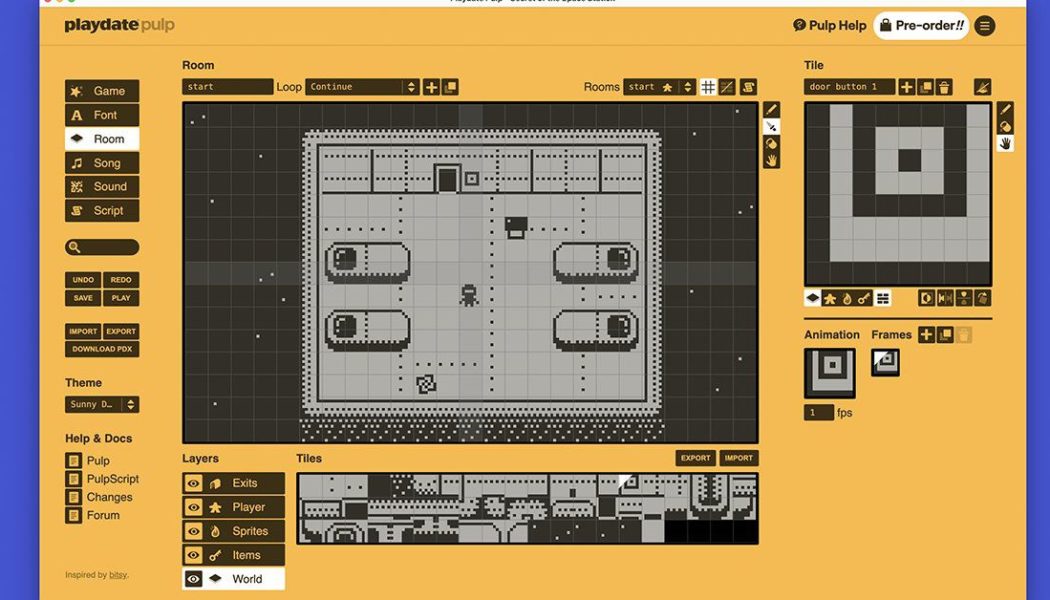Open the Loop dropdown set to Continue

[360, 87]
